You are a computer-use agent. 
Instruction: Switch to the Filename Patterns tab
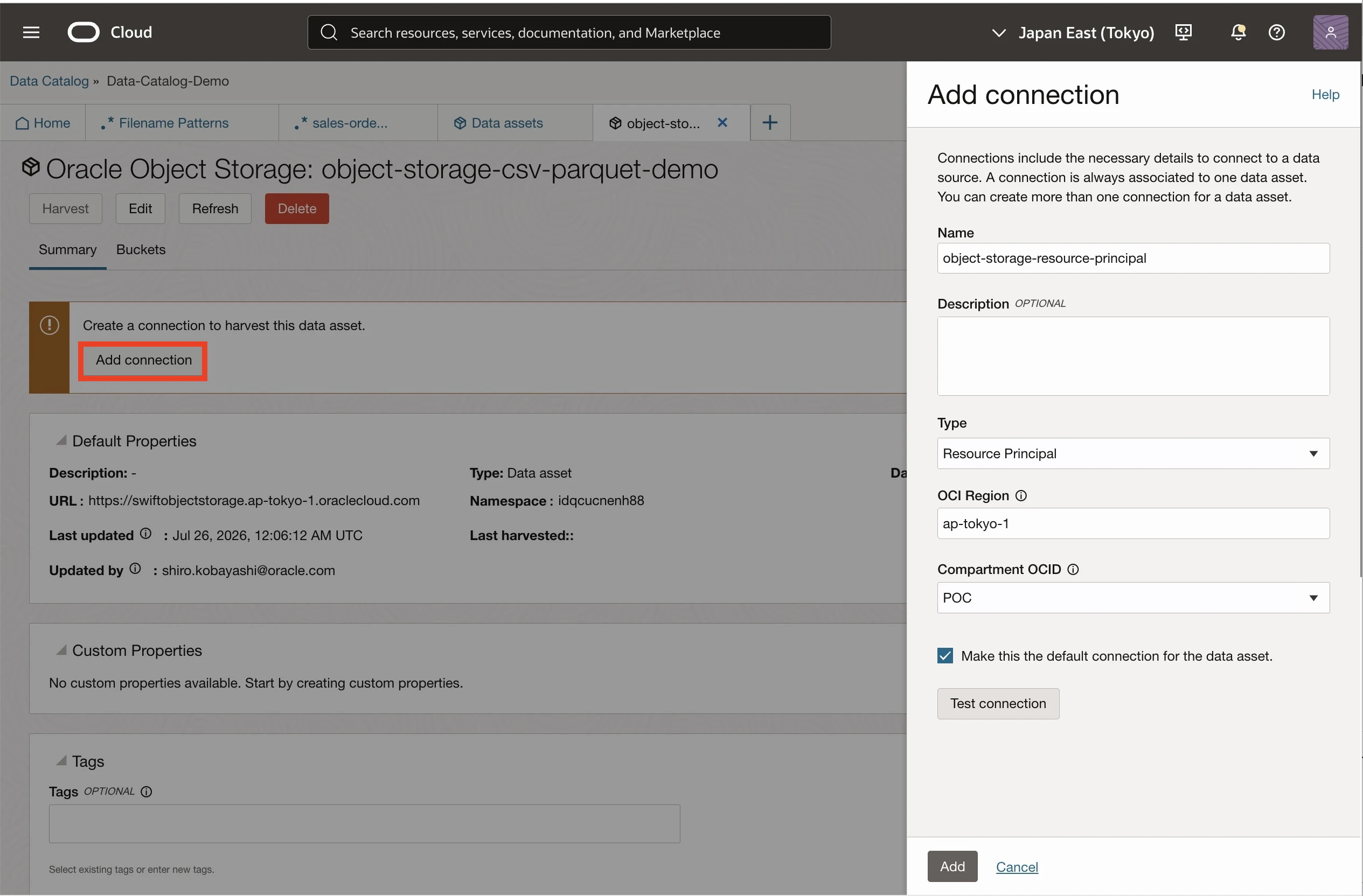click(x=182, y=123)
